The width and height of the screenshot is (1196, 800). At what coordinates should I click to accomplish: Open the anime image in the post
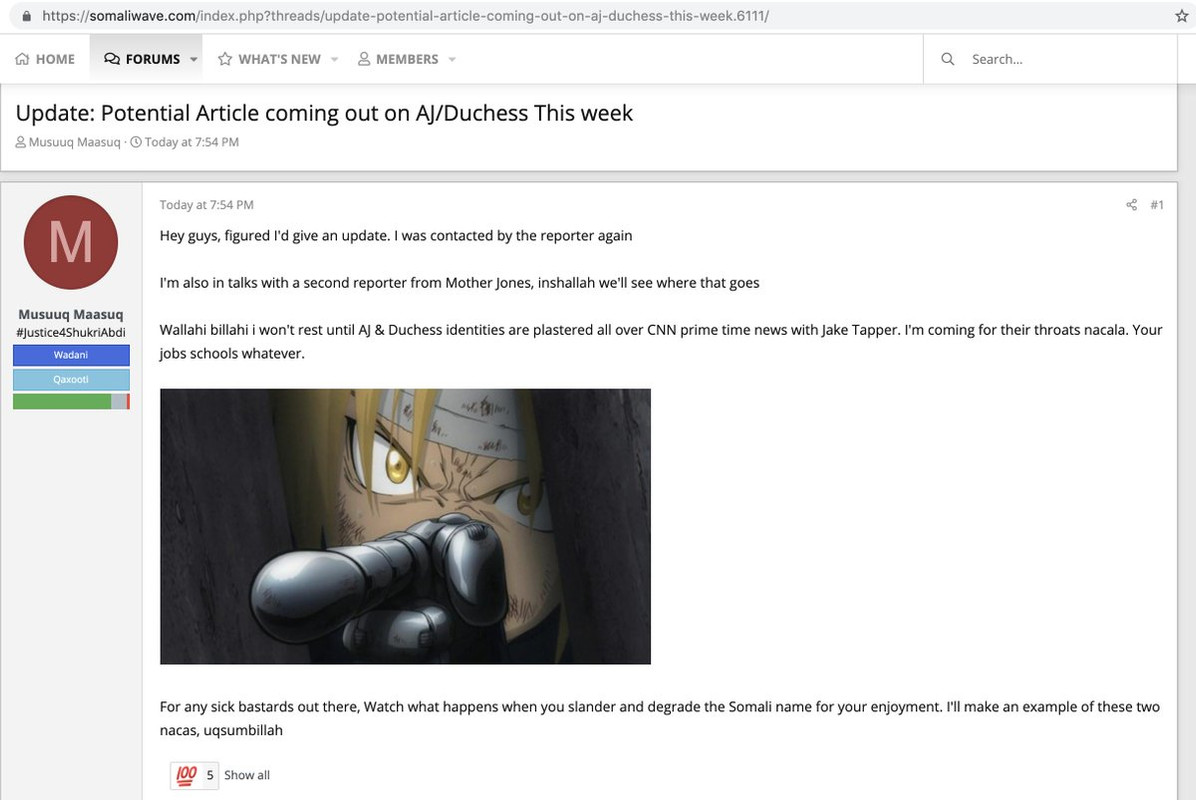click(x=405, y=526)
